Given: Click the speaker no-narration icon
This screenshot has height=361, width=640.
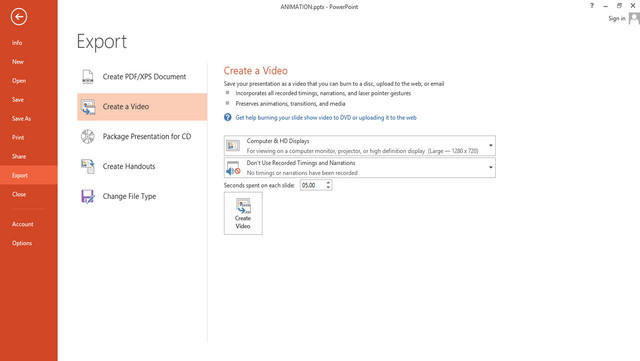Looking at the screenshot, I should click(233, 168).
